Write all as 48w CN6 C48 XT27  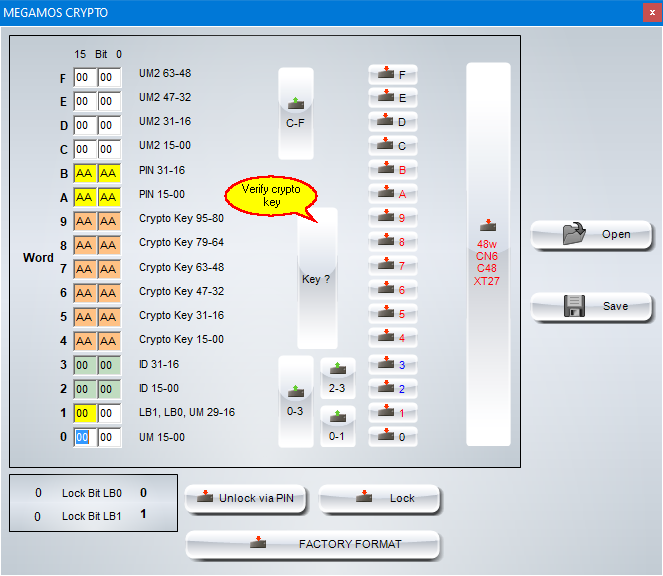pos(488,255)
